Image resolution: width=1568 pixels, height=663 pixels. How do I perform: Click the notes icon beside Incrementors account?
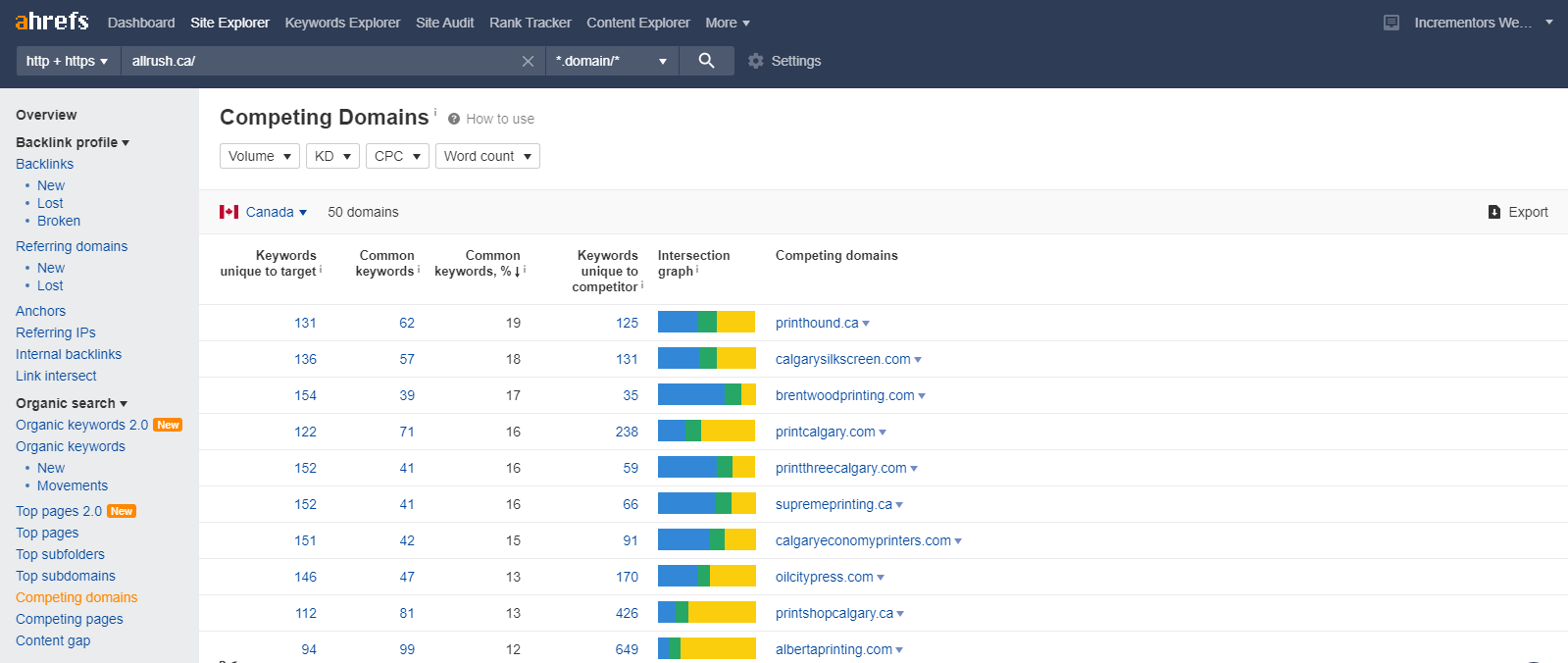(x=1391, y=23)
